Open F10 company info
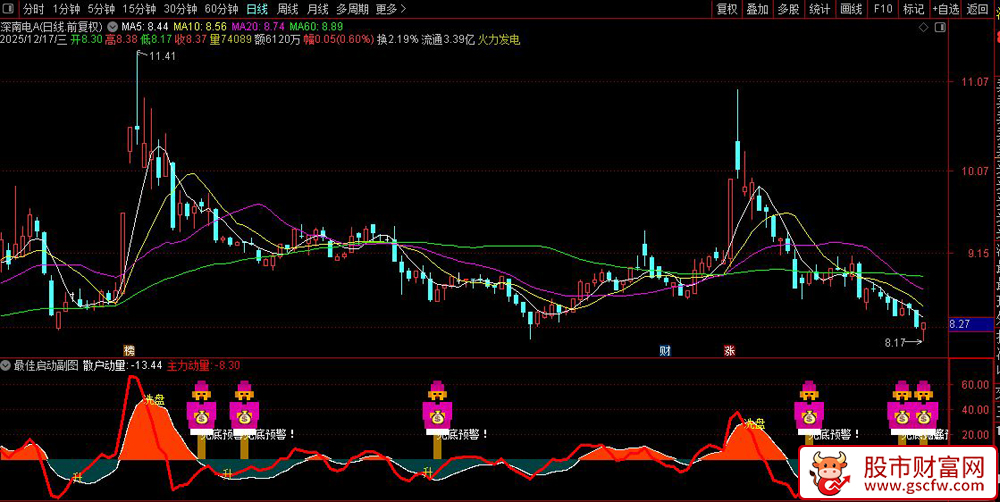This screenshot has width=1000, height=502. click(x=883, y=9)
